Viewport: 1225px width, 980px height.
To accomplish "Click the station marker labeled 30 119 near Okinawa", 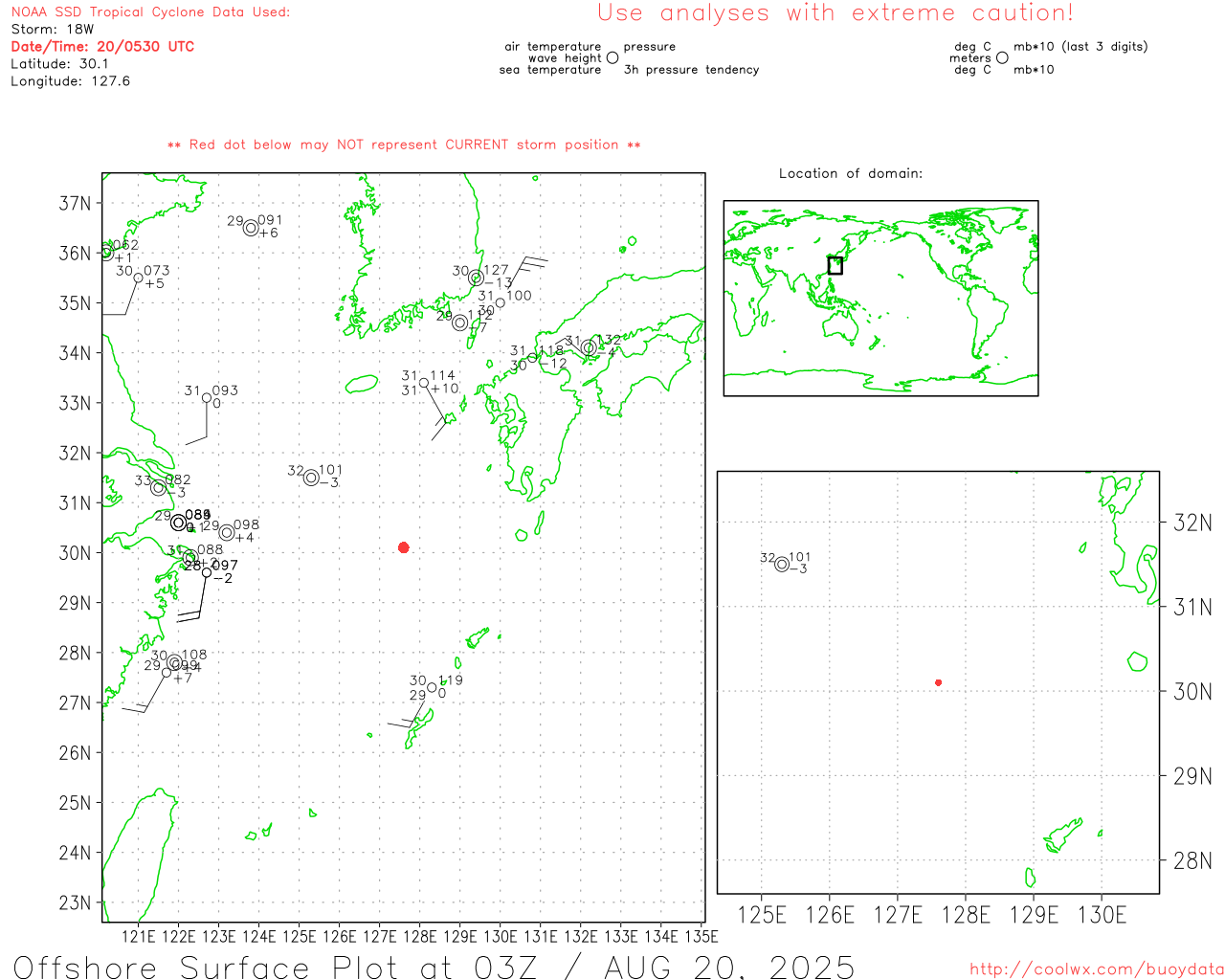I will (432, 688).
